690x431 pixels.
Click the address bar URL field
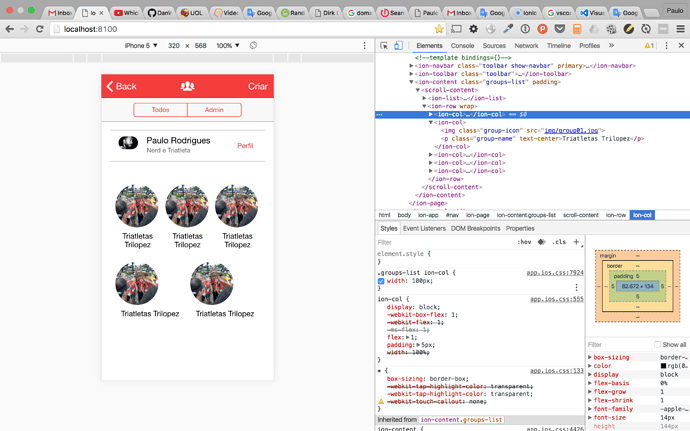(246, 29)
